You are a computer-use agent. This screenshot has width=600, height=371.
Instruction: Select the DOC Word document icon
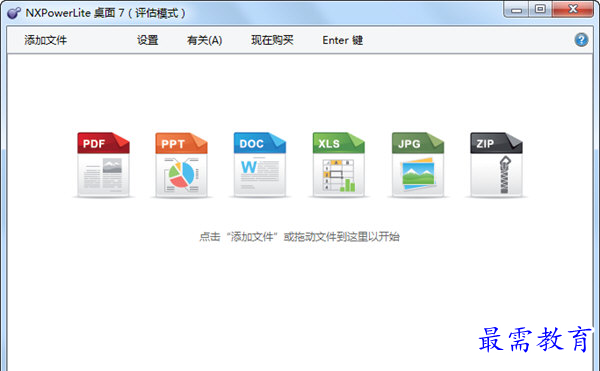[x=260, y=164]
